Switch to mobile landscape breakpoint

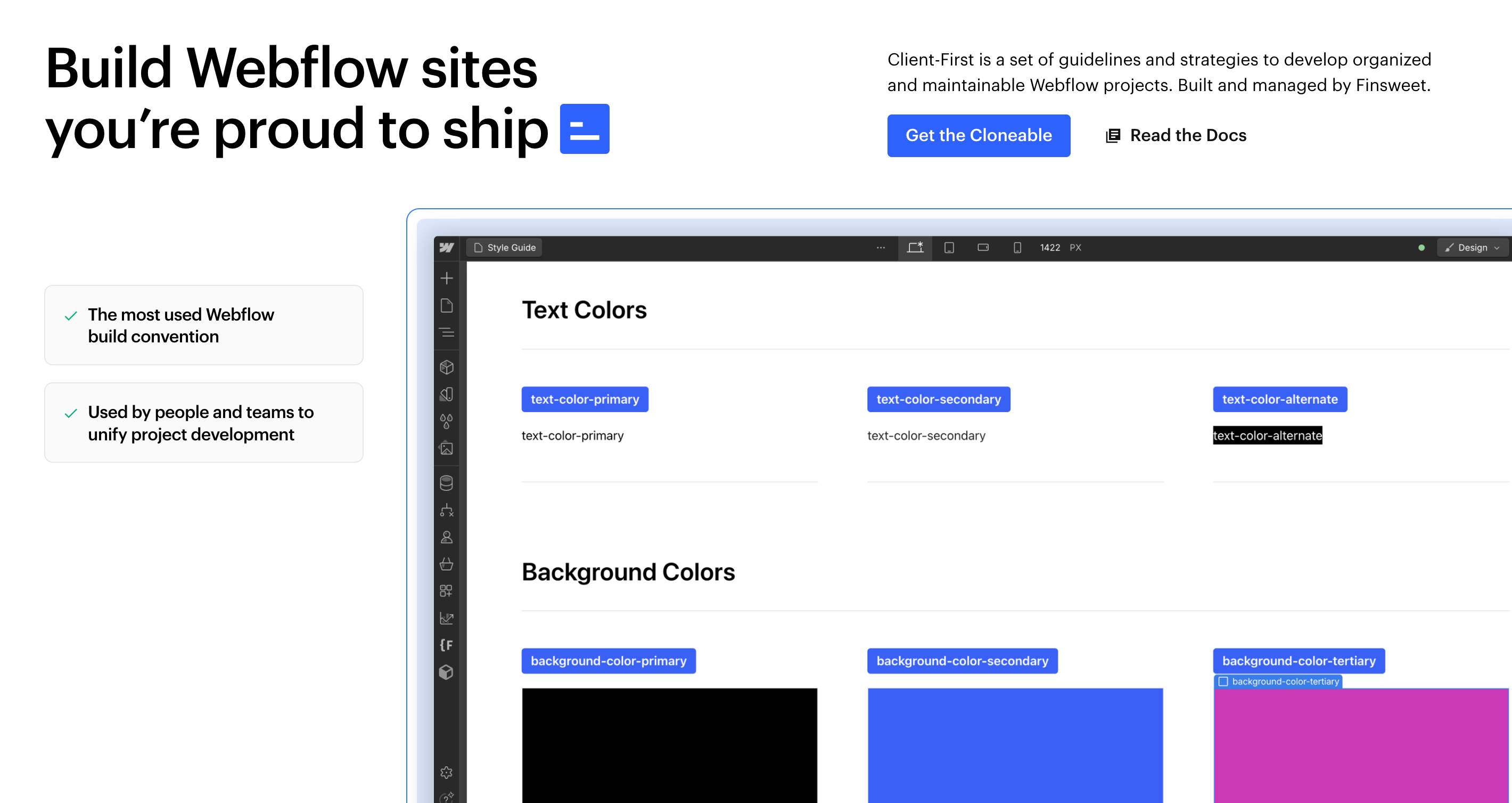click(983, 248)
